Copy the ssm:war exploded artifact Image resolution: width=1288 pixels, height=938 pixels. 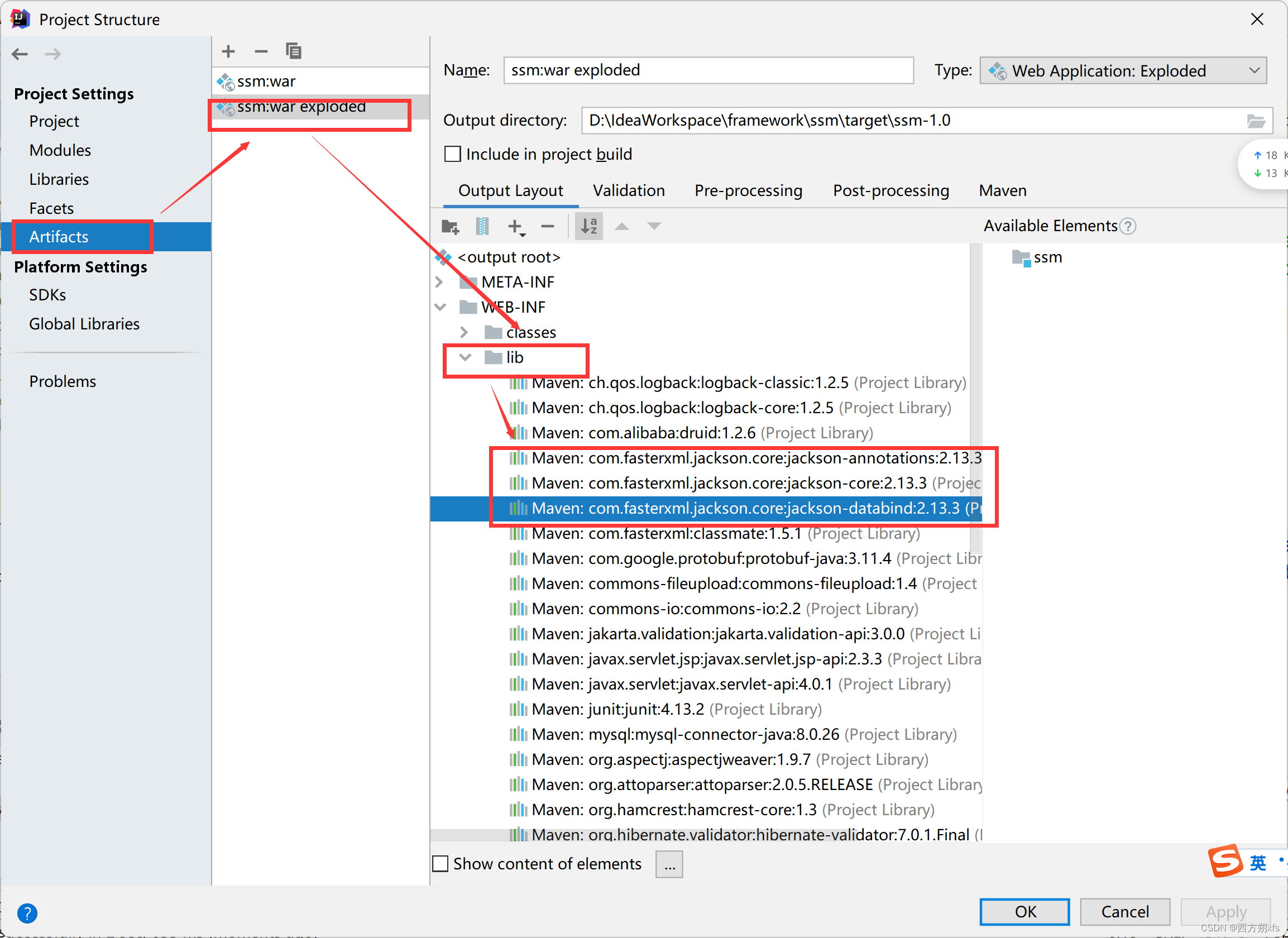click(294, 51)
